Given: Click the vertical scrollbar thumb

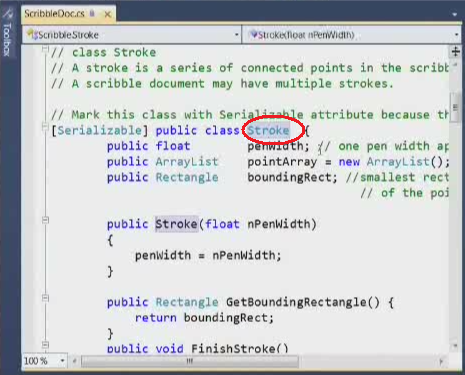Looking at the screenshot, I should point(455,107).
